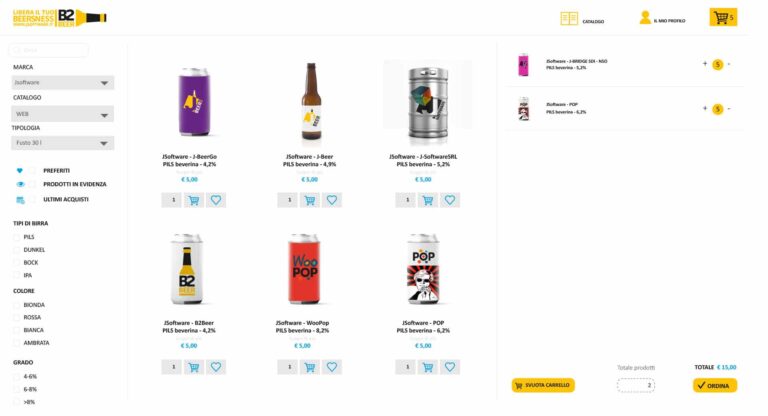
Task: Favorite the J-Beer bottle with heart icon
Action: coord(332,200)
